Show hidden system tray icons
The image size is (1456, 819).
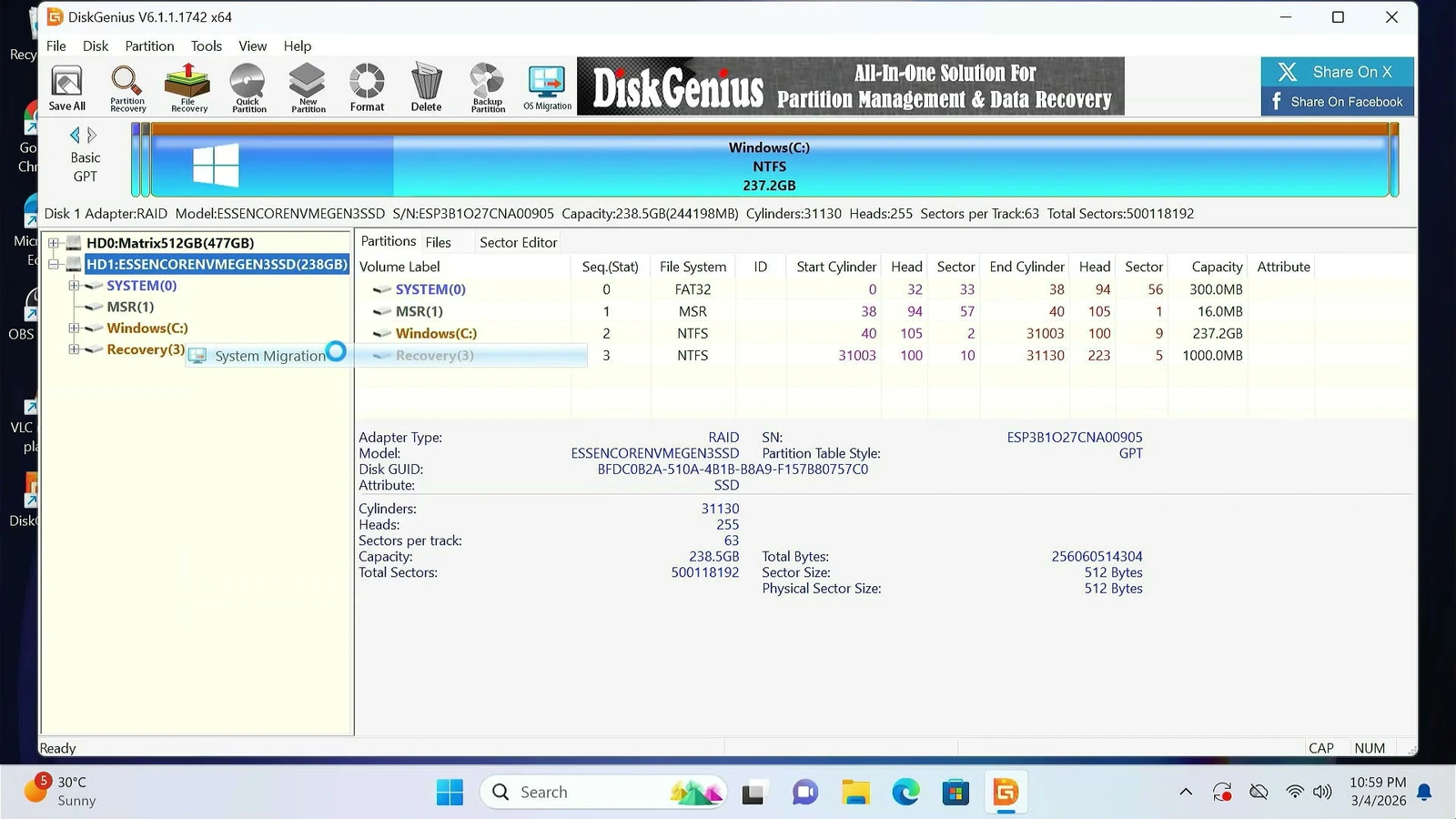pyautogui.click(x=1186, y=792)
